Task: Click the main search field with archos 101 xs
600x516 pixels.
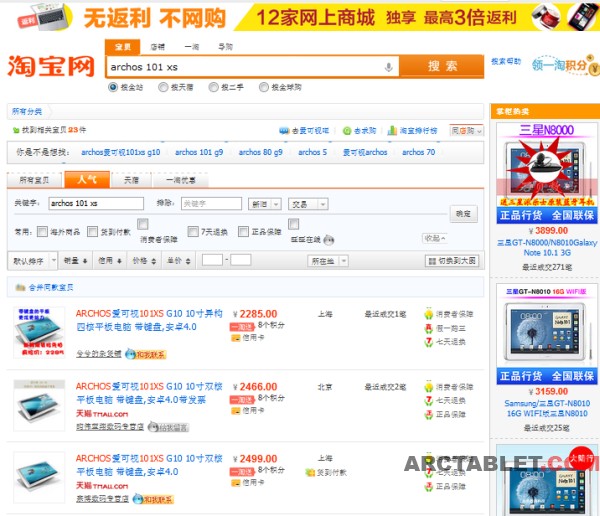Action: coord(253,67)
